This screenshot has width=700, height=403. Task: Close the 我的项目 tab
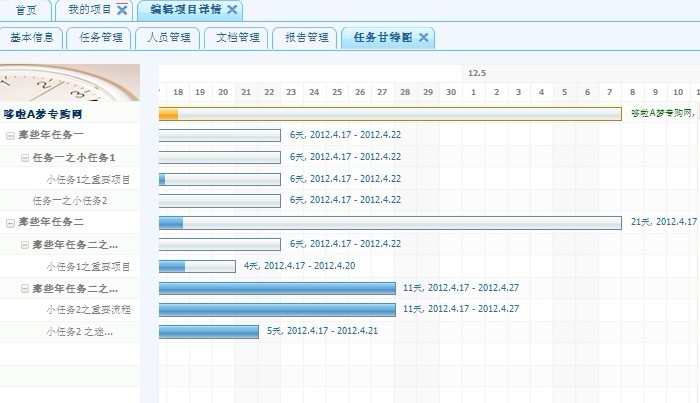(122, 10)
